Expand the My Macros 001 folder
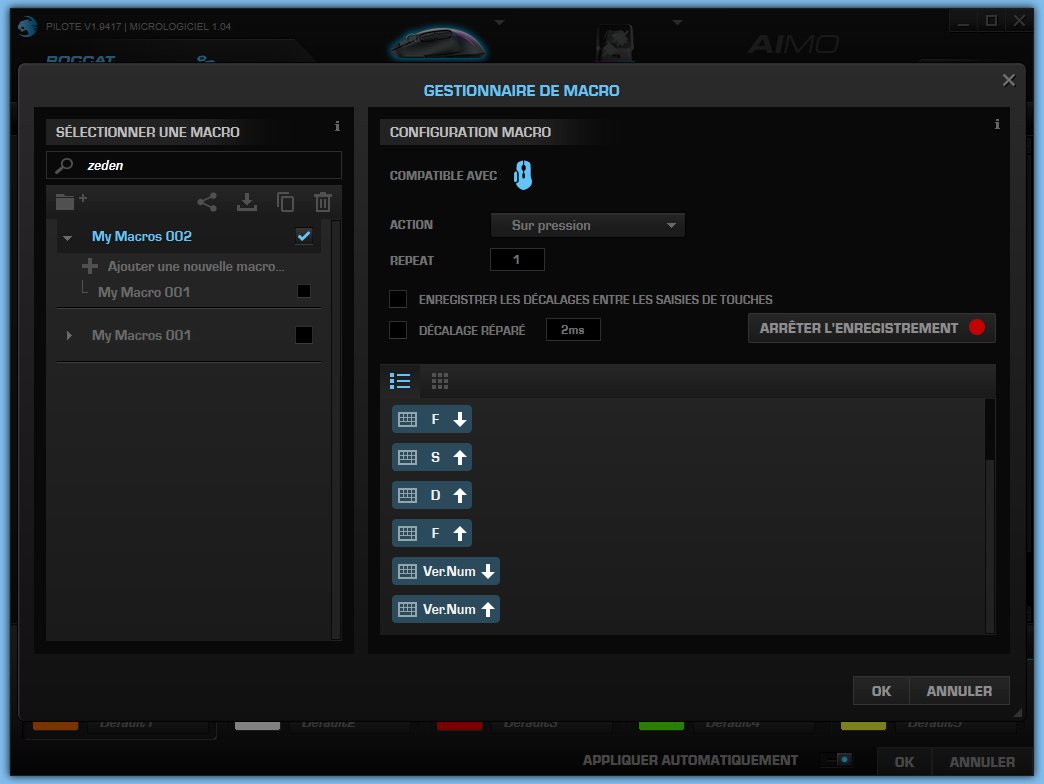 (69, 335)
